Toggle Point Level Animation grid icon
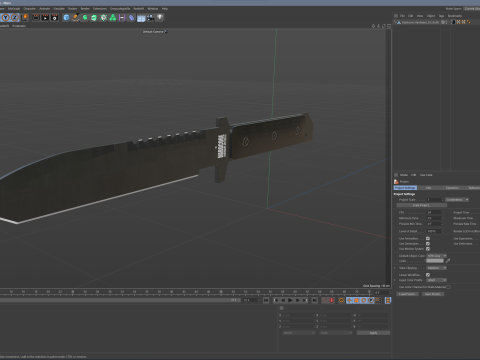This screenshot has height=360, width=480. [378, 300]
